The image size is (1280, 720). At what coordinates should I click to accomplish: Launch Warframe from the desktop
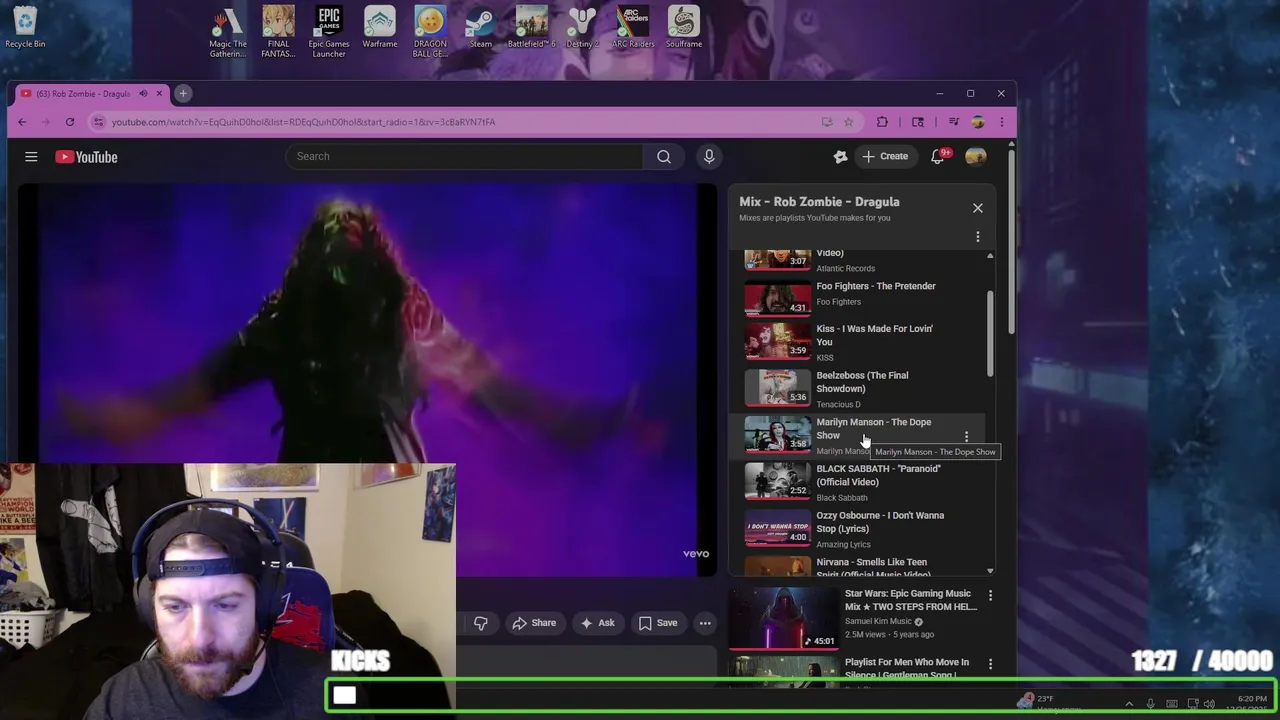[380, 28]
